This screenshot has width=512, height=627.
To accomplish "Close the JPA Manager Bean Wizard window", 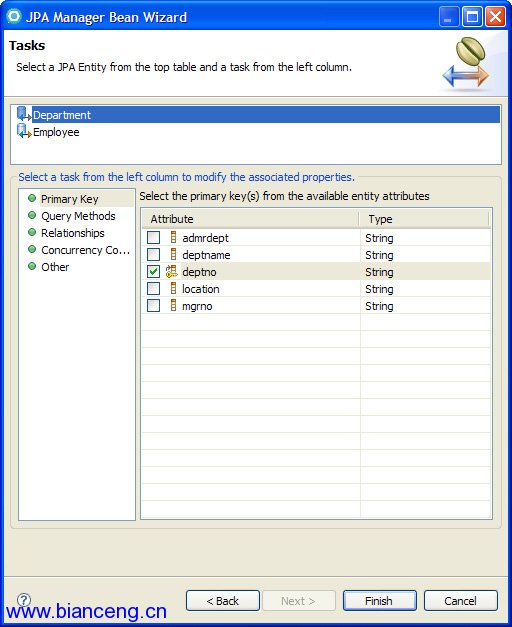I will tap(495, 17).
